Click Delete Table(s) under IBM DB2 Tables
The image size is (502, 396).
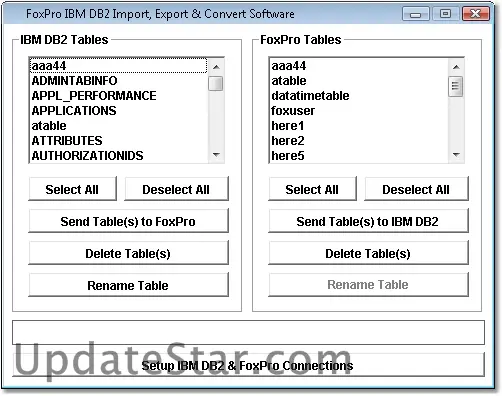click(x=128, y=253)
